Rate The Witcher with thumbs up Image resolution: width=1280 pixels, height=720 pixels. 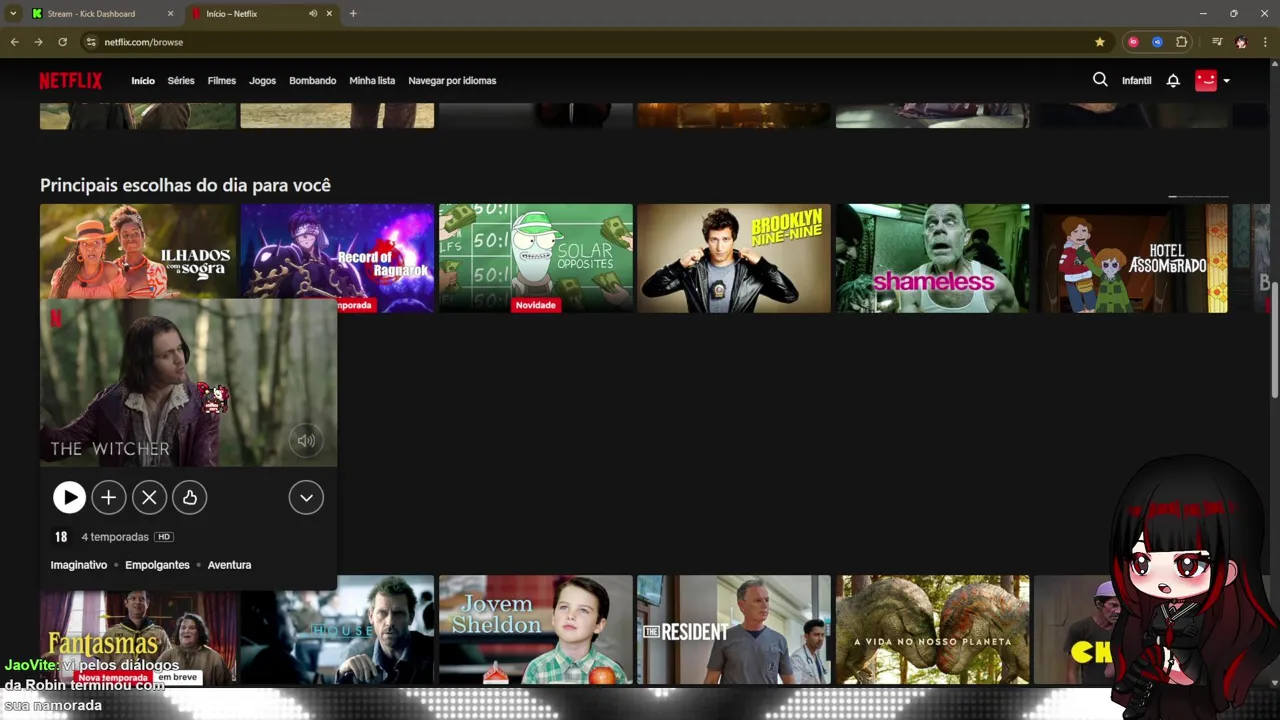(x=189, y=497)
